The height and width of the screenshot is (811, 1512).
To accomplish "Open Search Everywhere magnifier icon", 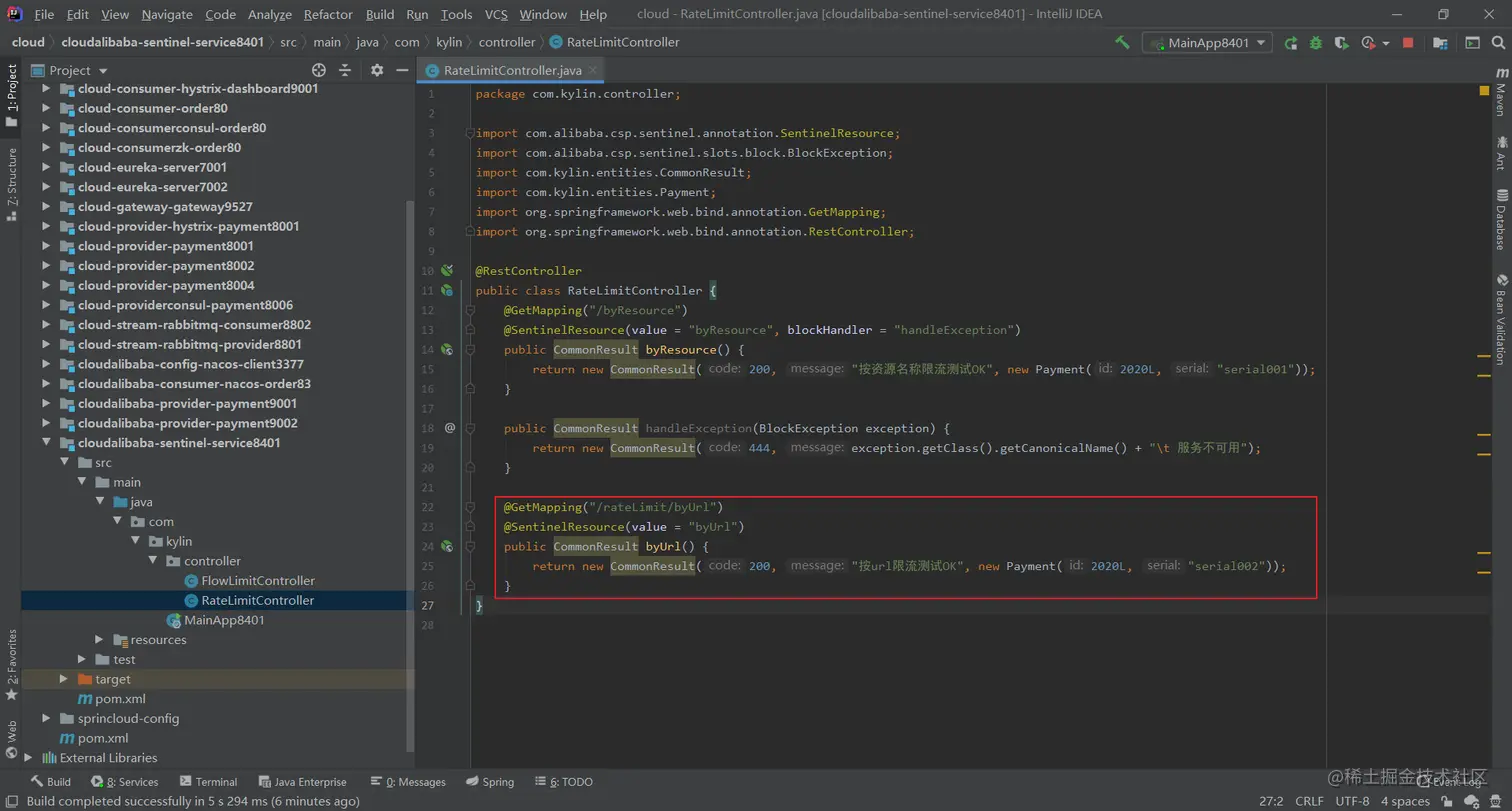I will 1499,43.
